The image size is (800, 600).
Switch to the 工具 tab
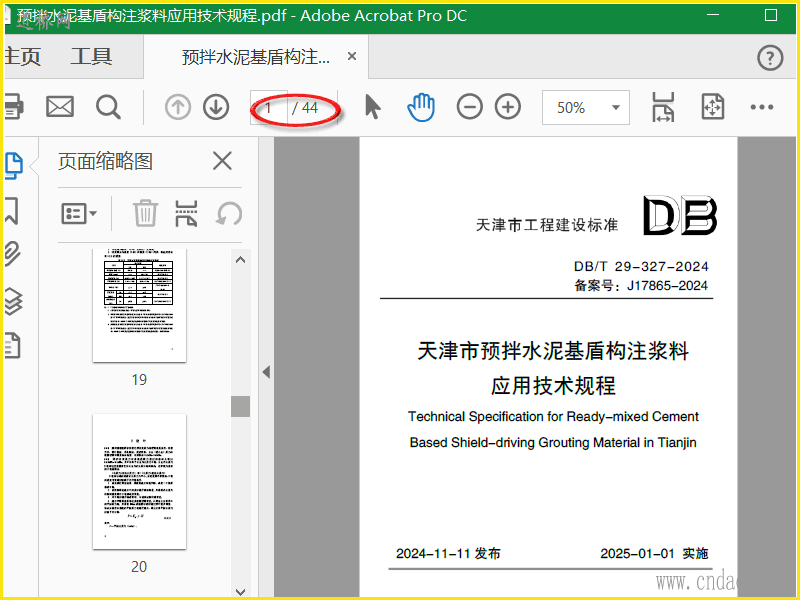[x=91, y=56]
